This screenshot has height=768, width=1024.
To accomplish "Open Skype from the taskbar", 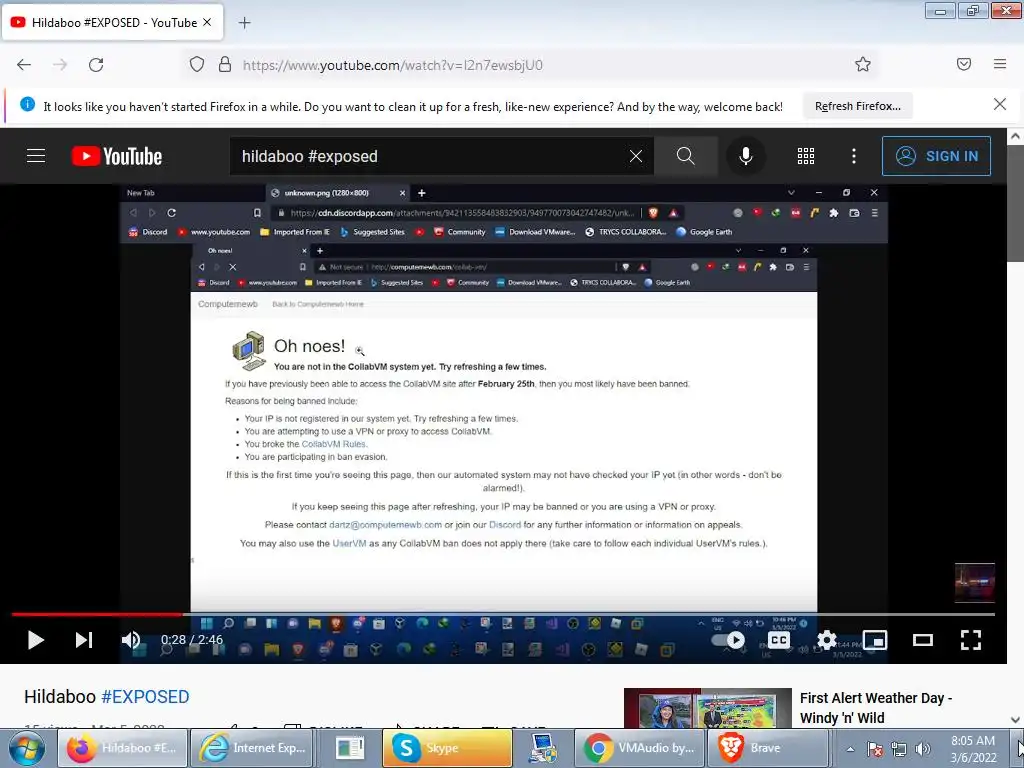I will tap(447, 748).
